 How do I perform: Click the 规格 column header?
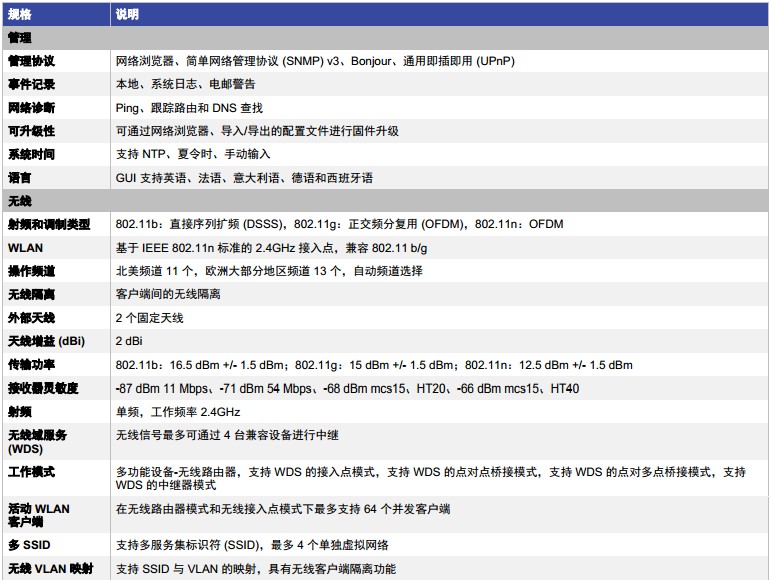pyautogui.click(x=20, y=14)
